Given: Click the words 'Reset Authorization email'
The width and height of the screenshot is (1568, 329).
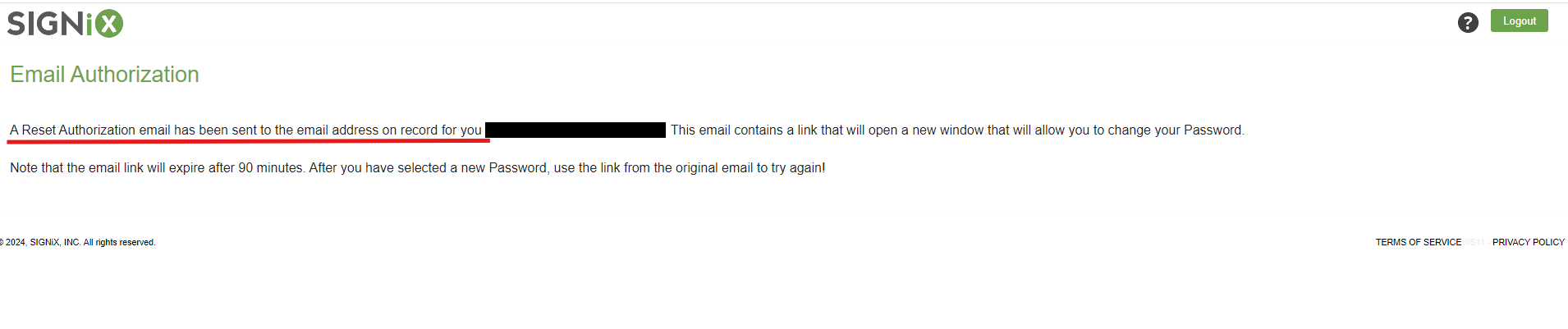Looking at the screenshot, I should (96, 130).
